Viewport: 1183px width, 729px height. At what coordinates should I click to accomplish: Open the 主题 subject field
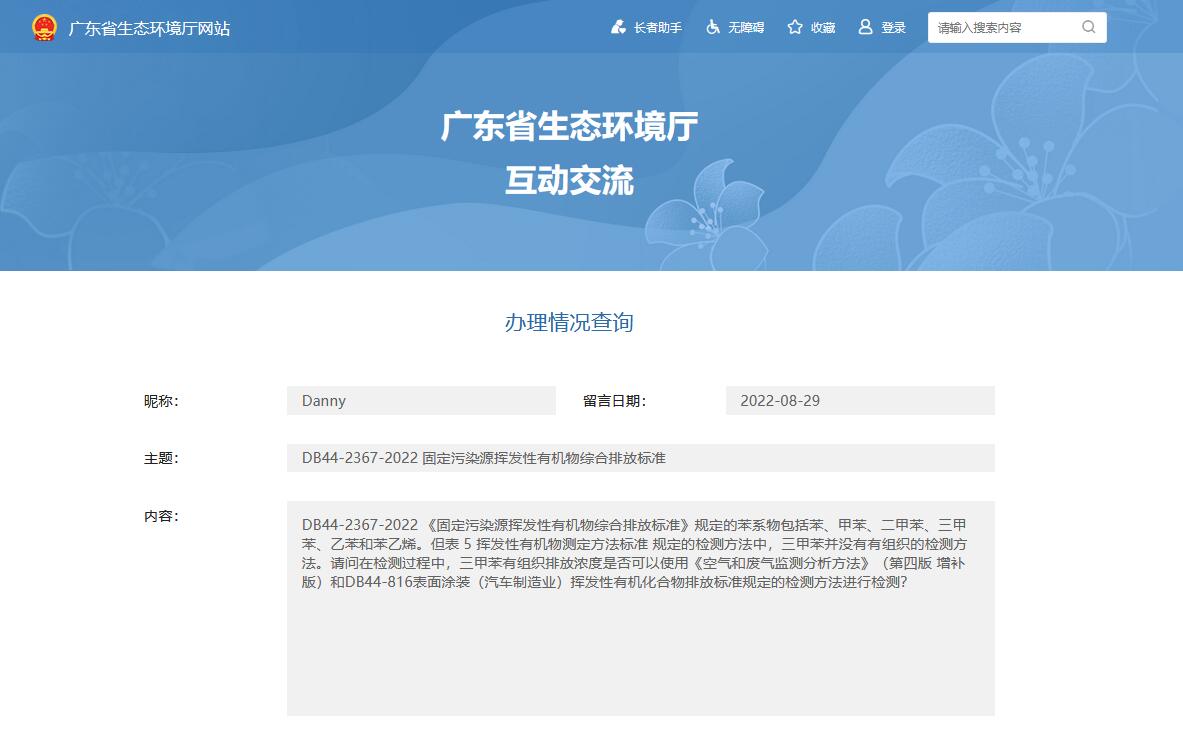pos(640,457)
